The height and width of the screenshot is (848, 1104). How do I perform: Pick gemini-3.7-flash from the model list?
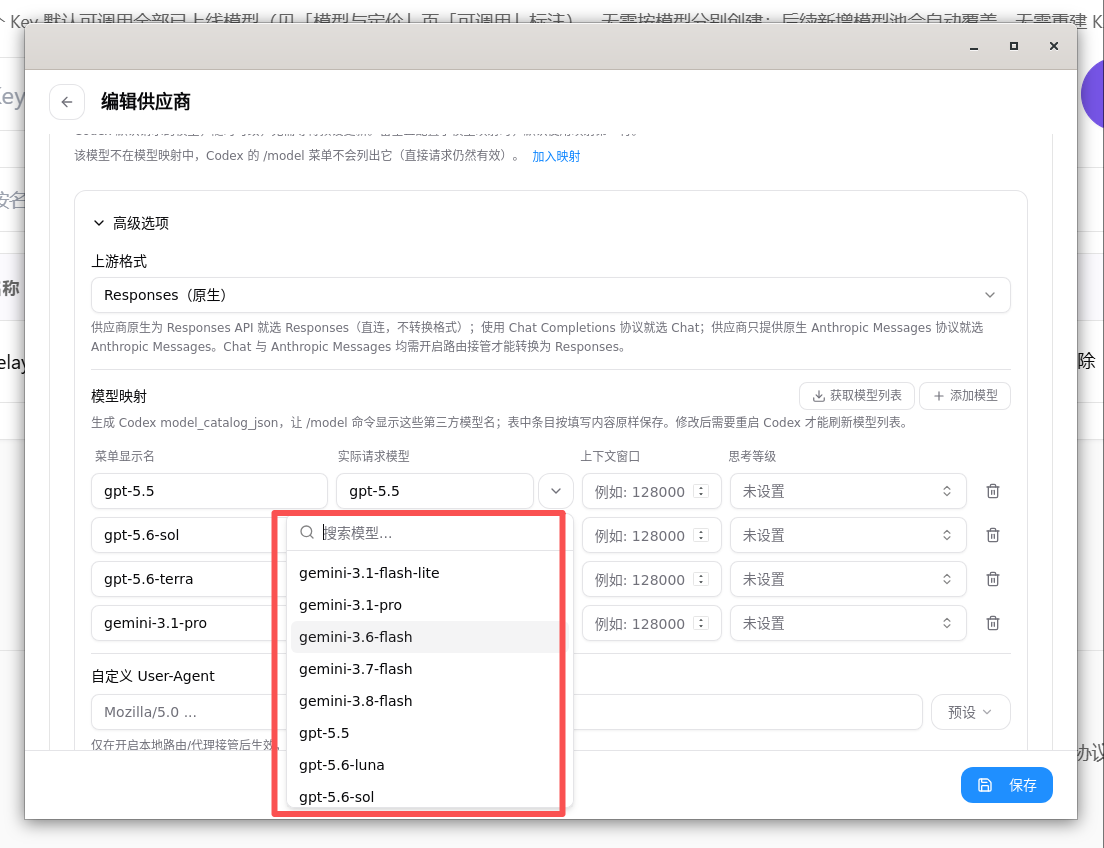(x=425, y=669)
